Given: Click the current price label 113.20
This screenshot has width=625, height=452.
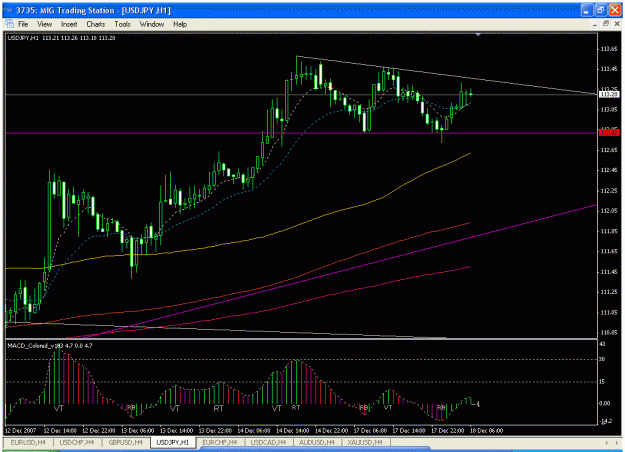Looking at the screenshot, I should coord(609,94).
